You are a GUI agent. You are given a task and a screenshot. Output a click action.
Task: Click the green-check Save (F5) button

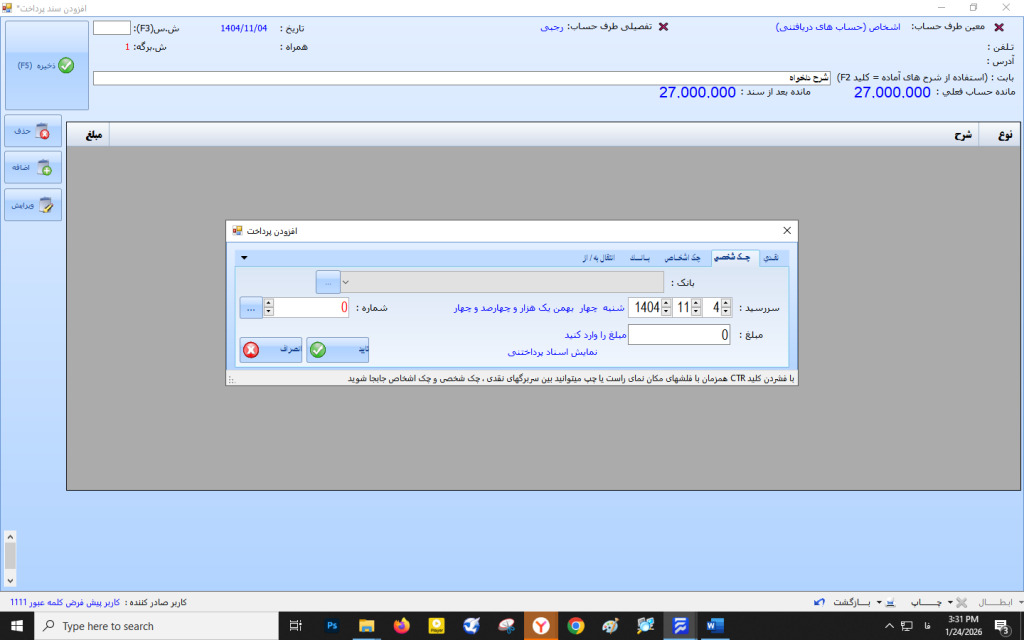(x=47, y=65)
